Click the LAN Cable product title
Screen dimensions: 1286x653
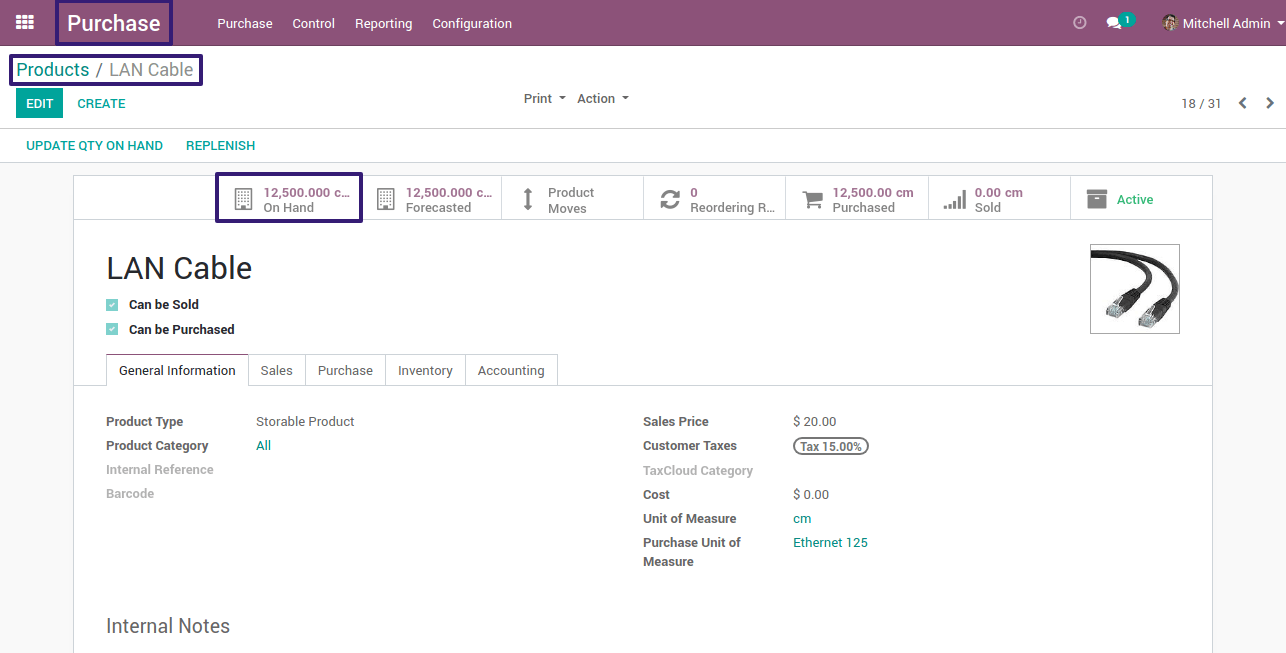179,268
